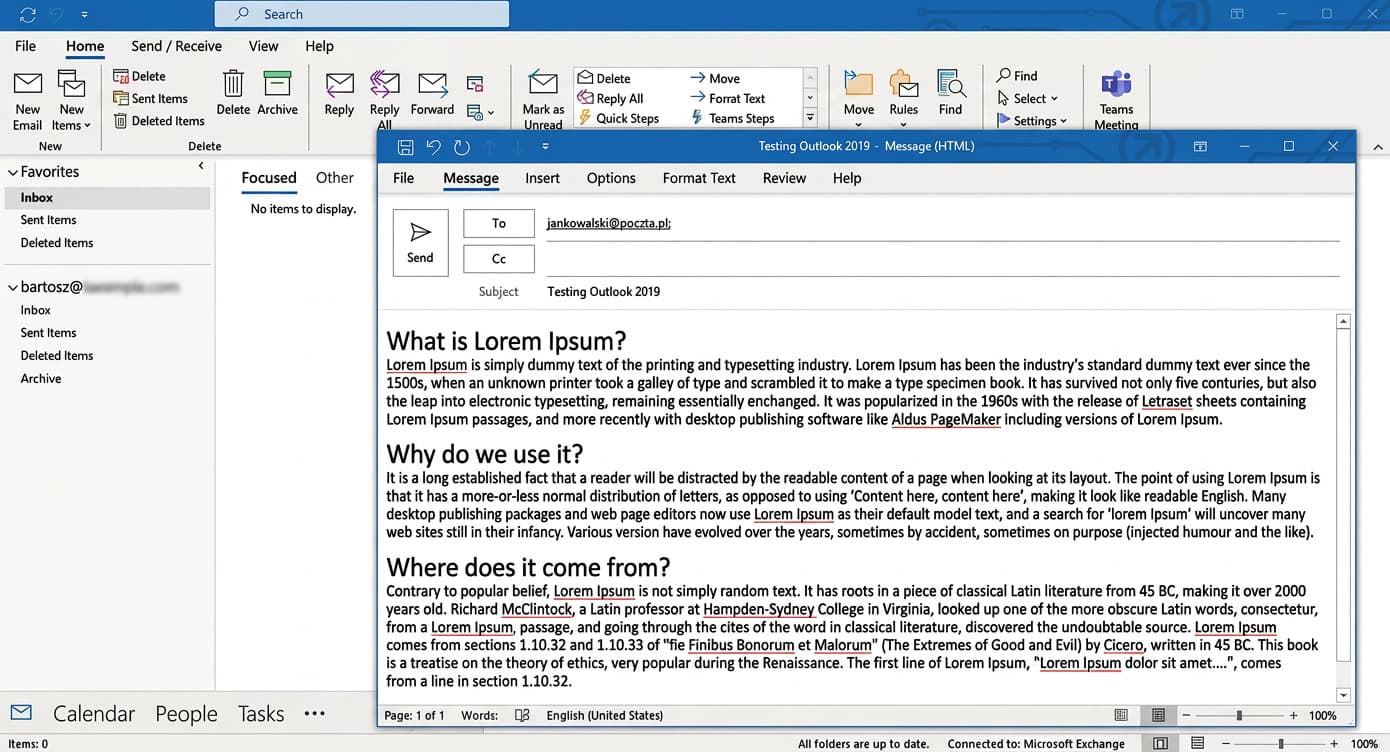Click Mark as Unread

543,100
